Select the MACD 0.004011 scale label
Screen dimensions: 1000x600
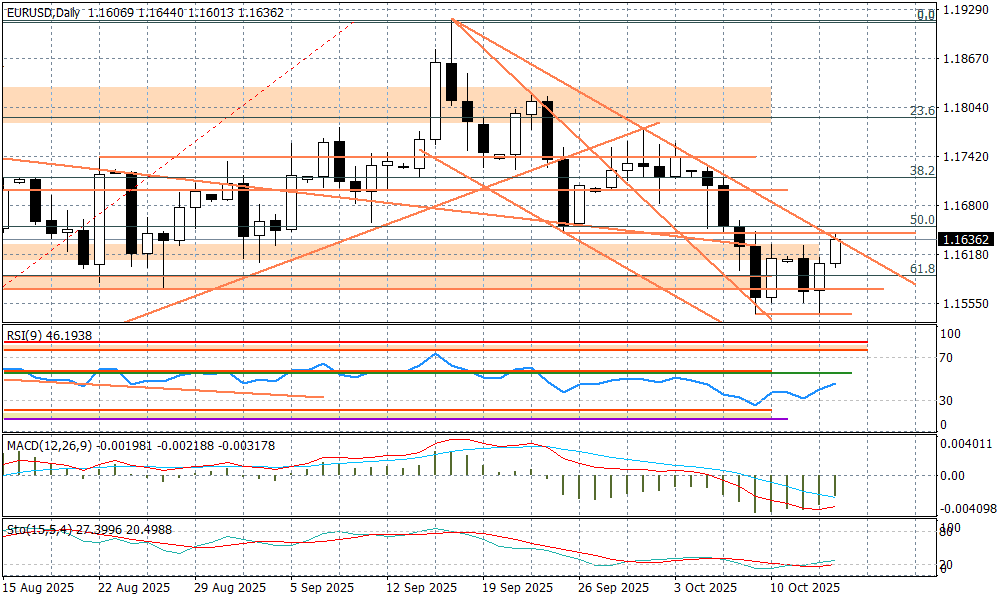coord(966,445)
